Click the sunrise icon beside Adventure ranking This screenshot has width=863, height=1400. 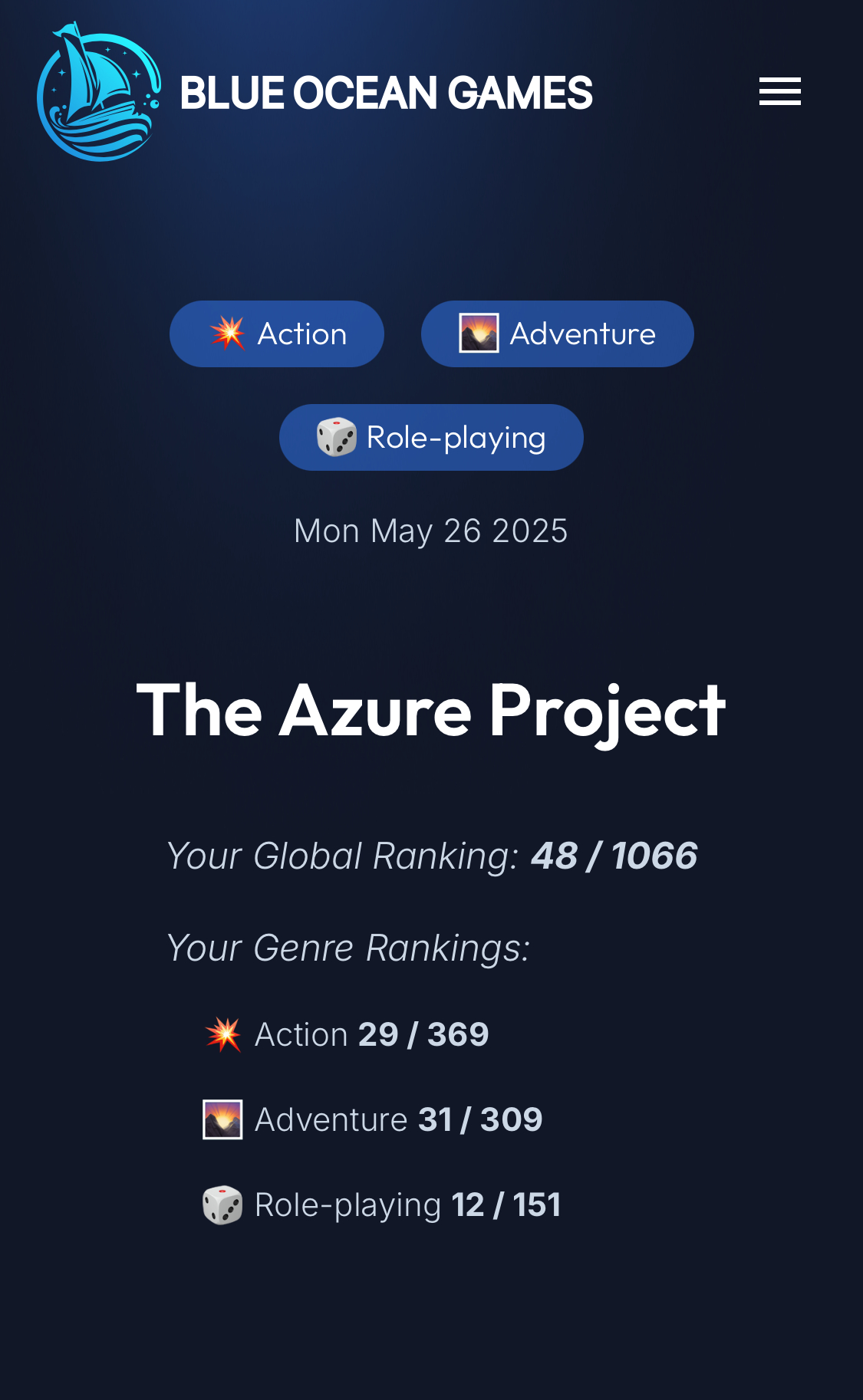[222, 1119]
